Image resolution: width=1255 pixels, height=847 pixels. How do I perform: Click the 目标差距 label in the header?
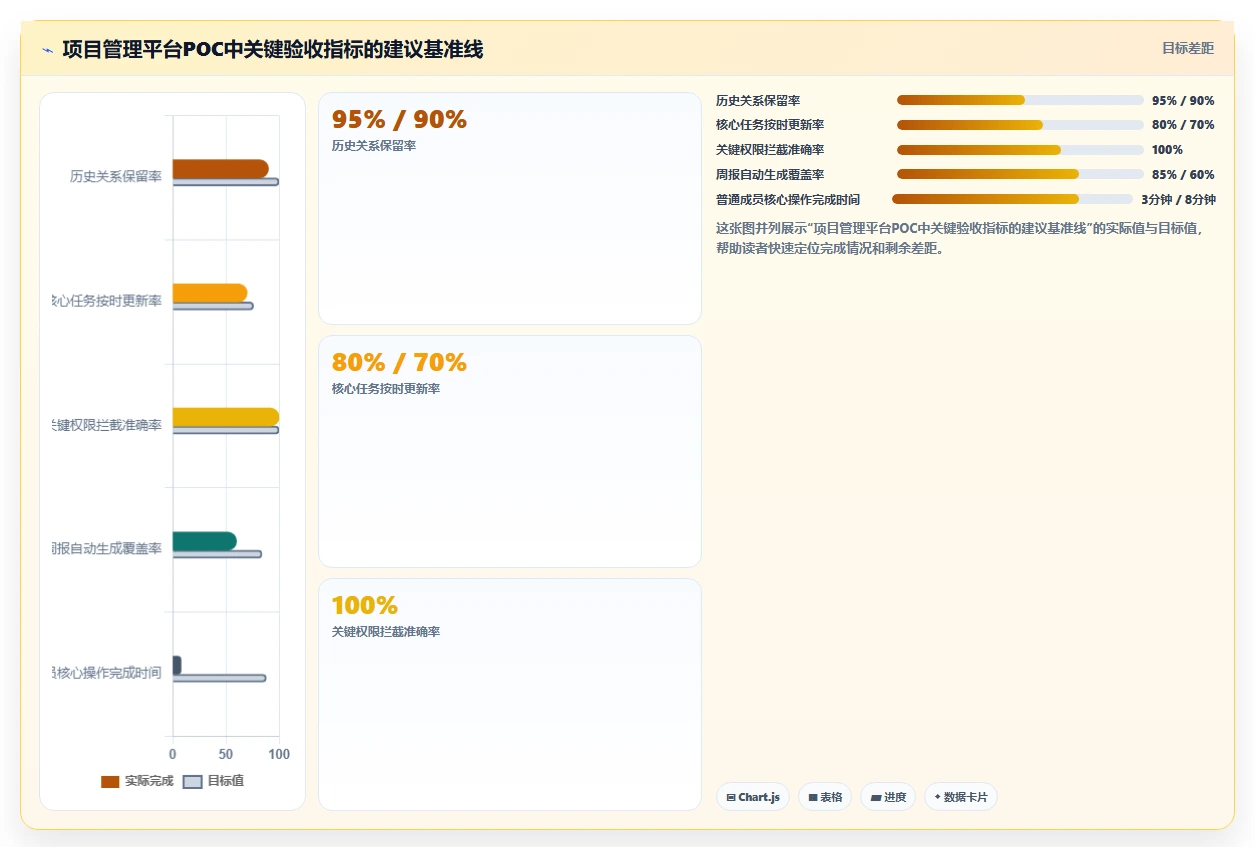(1187, 48)
